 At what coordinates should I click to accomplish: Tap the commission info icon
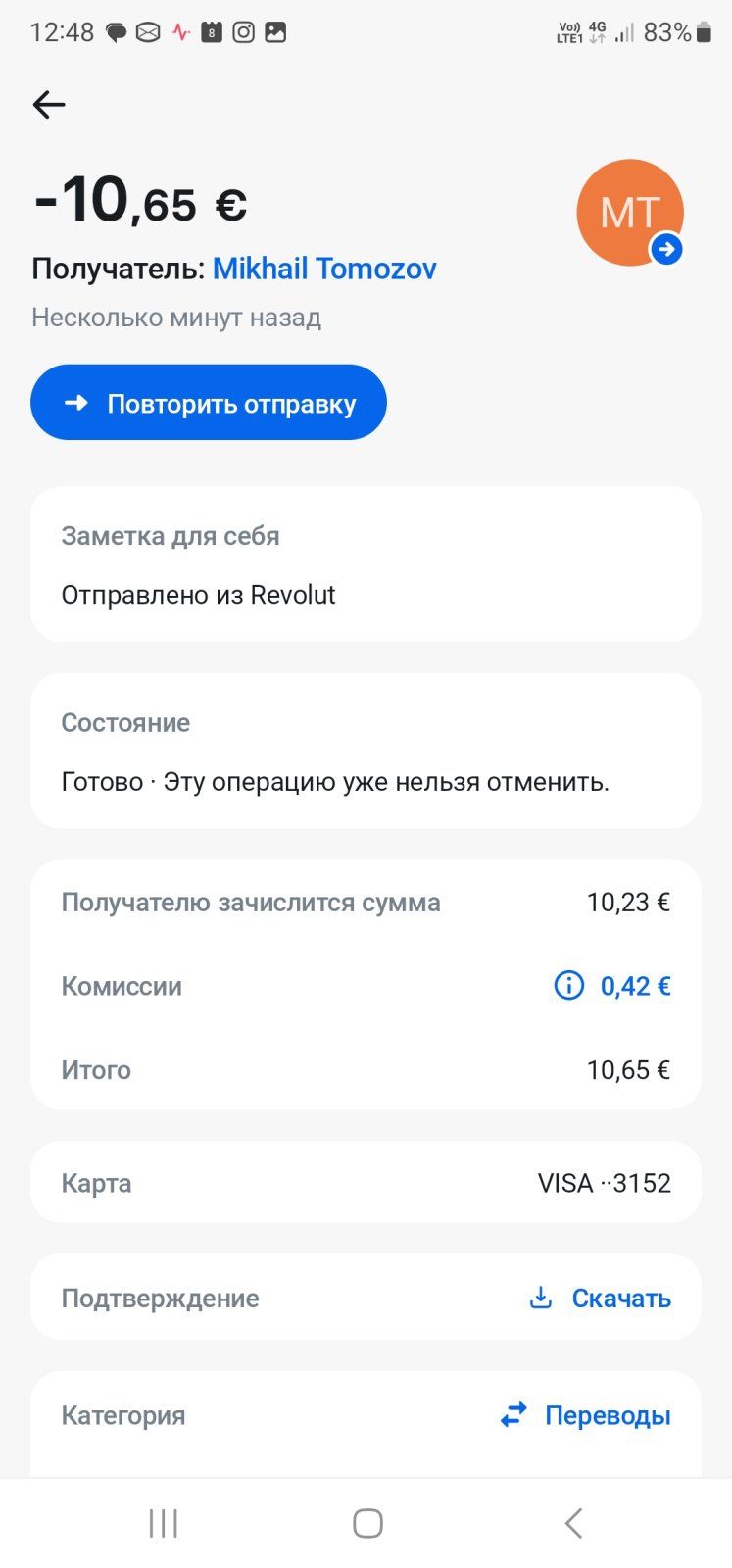(x=568, y=985)
